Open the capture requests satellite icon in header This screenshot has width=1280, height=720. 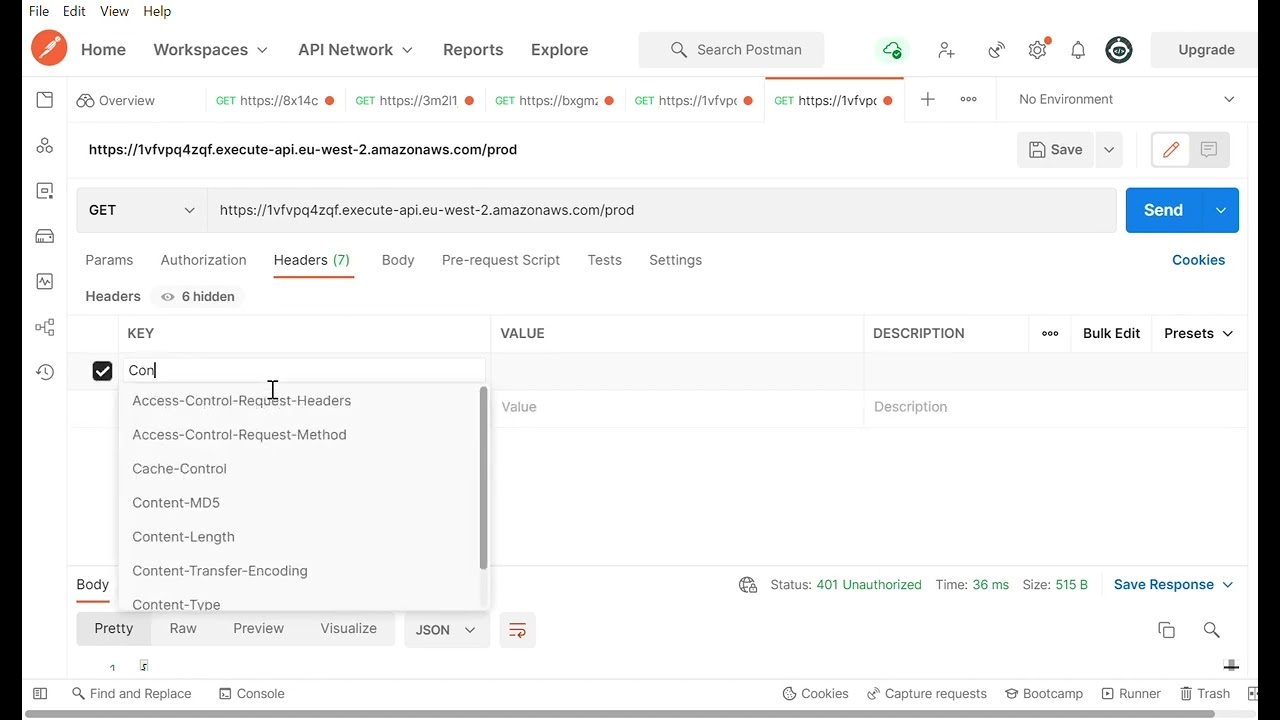coord(997,50)
